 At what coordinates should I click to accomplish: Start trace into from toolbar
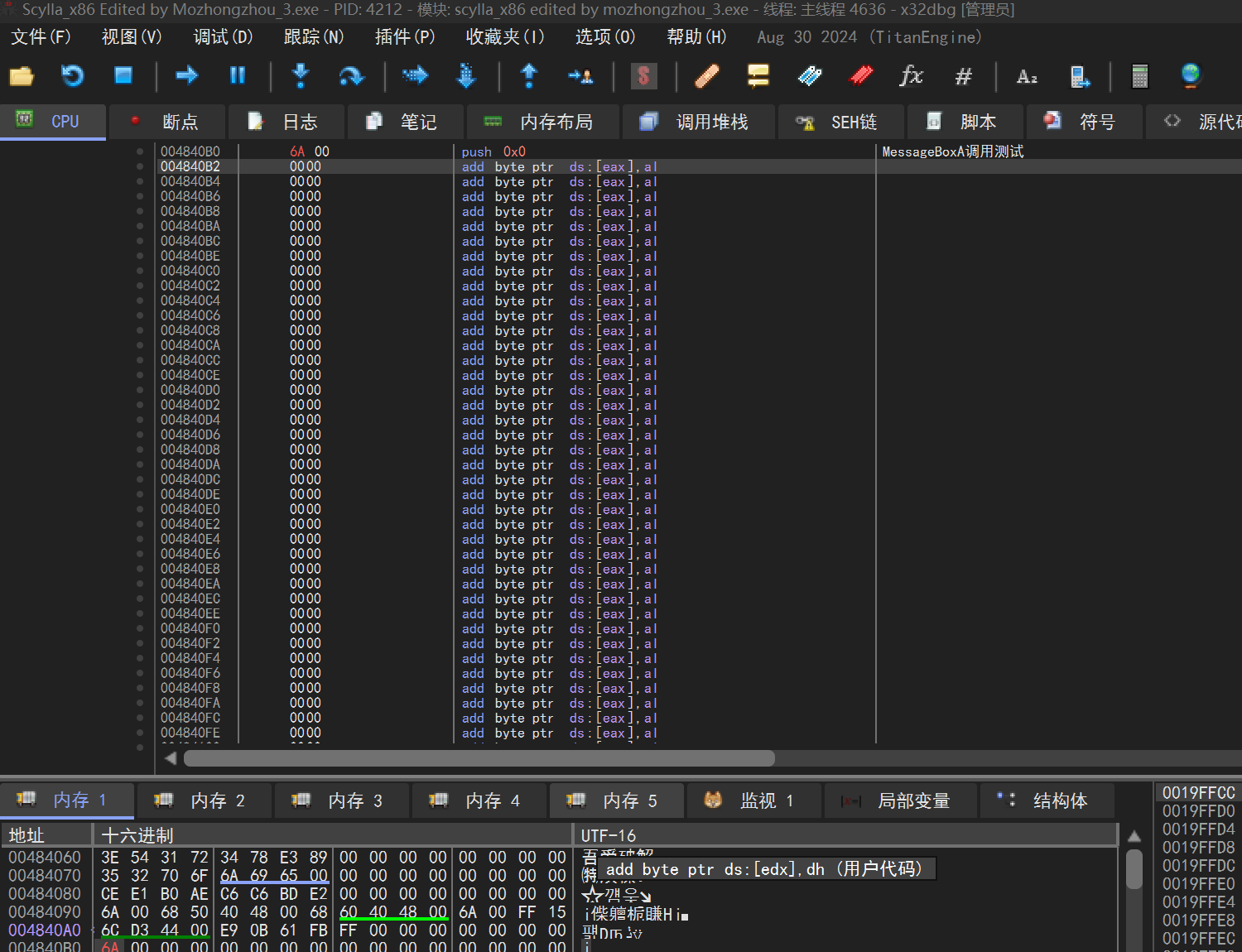[415, 76]
